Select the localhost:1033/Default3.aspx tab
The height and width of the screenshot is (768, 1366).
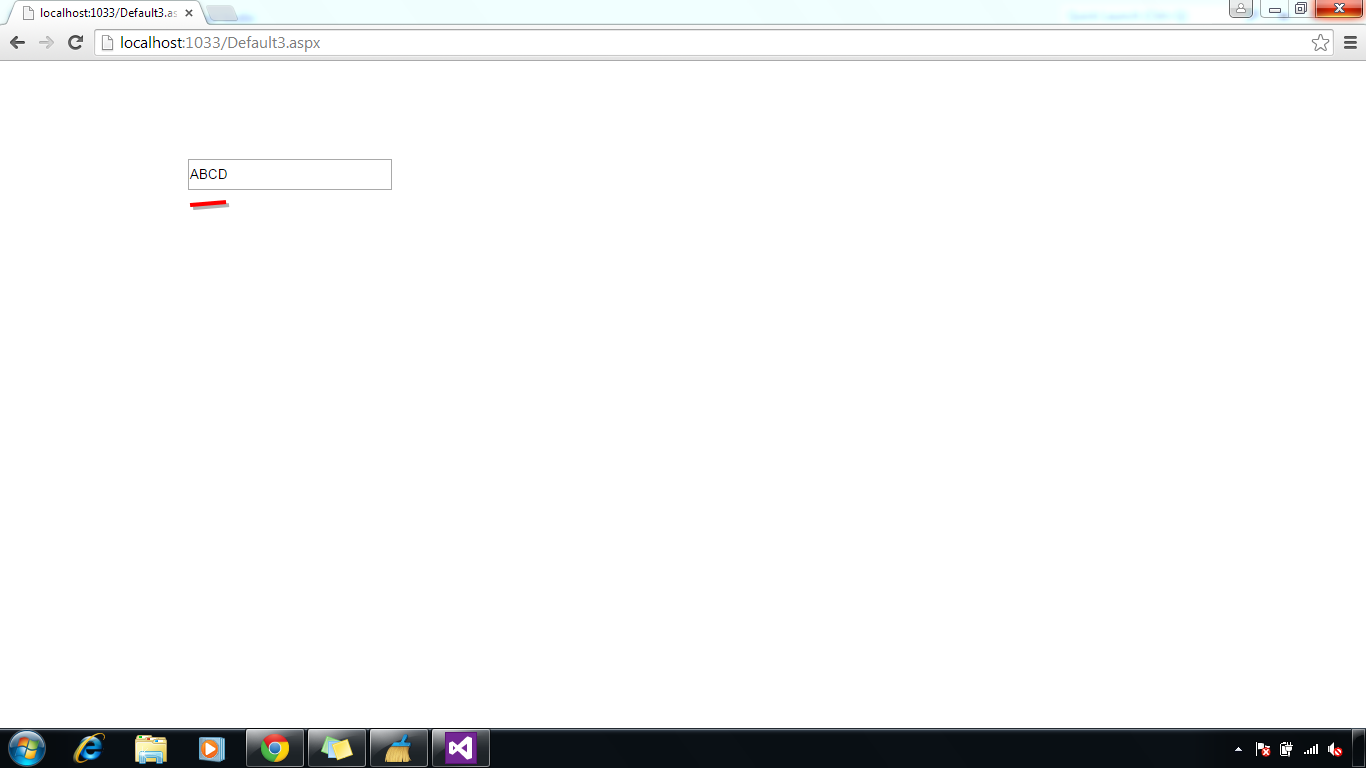(x=107, y=13)
